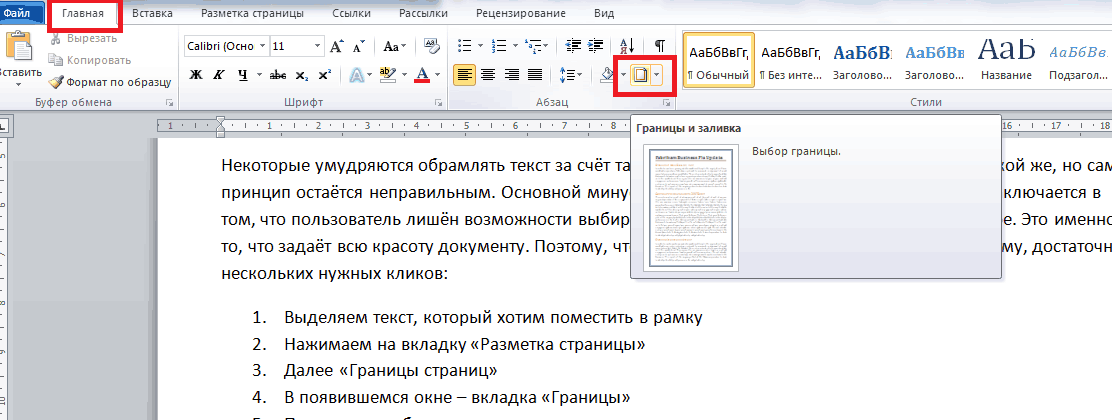The image size is (1112, 420).
Task: Center align the paragraph text
Action: [488, 74]
